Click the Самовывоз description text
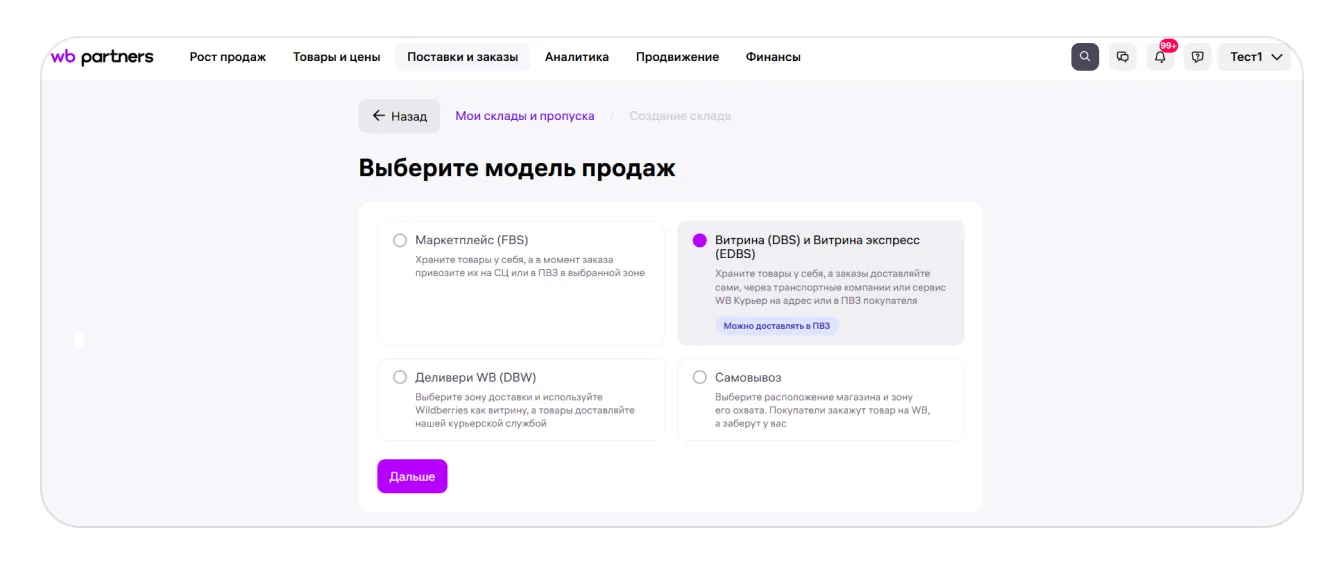The width and height of the screenshot is (1344, 564). point(822,410)
